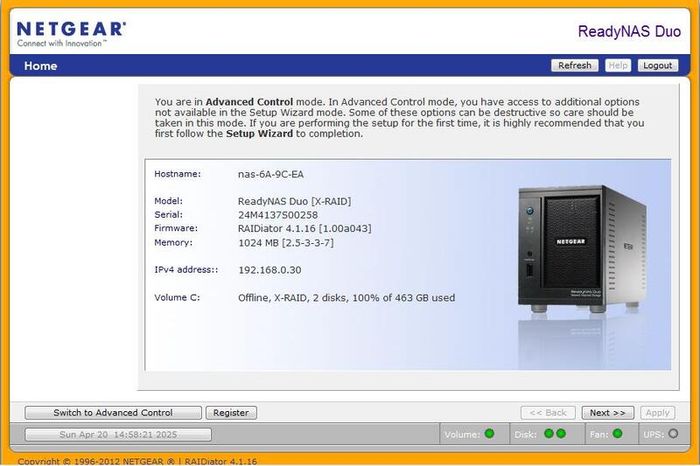The width and height of the screenshot is (700, 466).
Task: Select the IPv4 address 192.168.0.30
Action: (270, 270)
